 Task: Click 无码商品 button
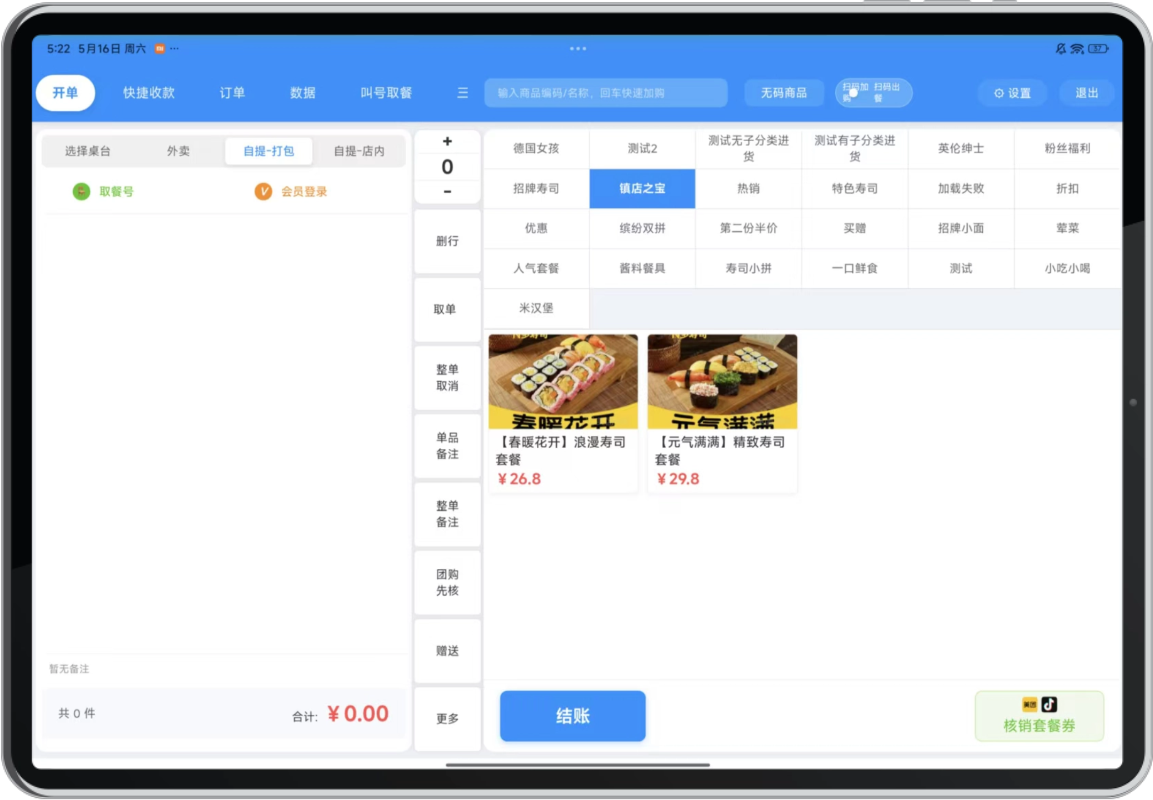(x=784, y=93)
